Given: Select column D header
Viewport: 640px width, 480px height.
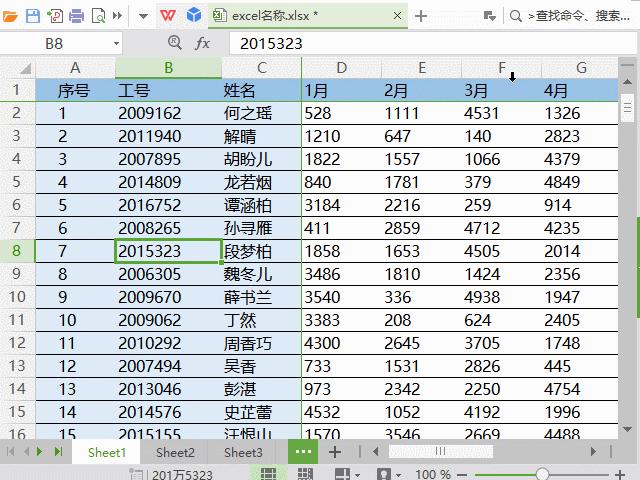Looking at the screenshot, I should click(x=341, y=68).
